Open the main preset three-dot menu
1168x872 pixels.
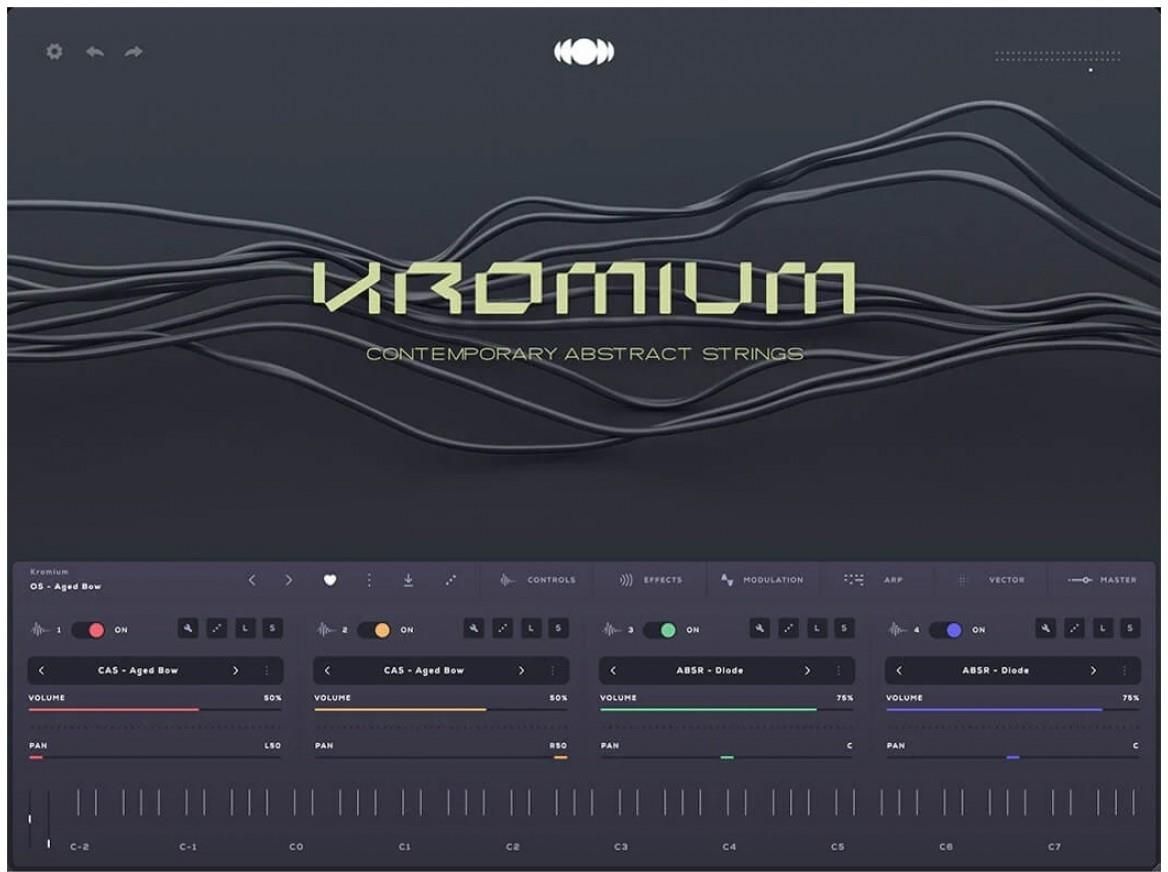pyautogui.click(x=369, y=580)
